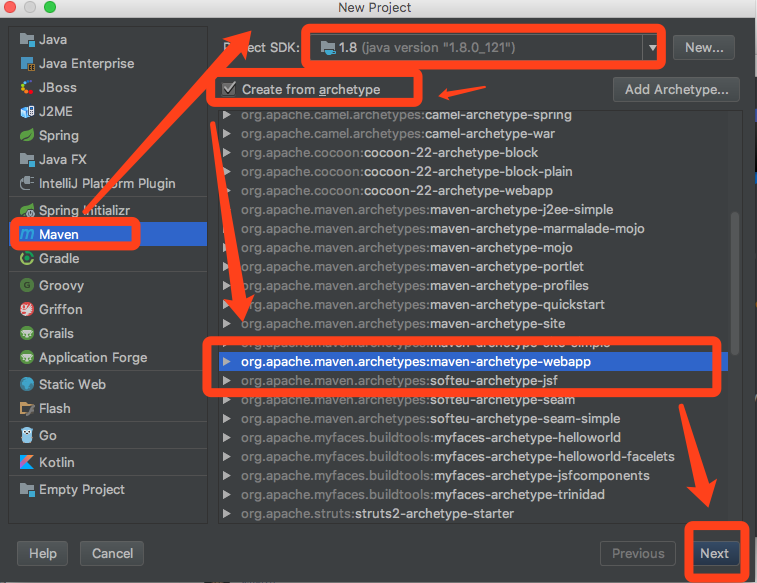757x583 pixels.
Task: Select maven-archetype-profiles row
Action: click(x=473, y=286)
